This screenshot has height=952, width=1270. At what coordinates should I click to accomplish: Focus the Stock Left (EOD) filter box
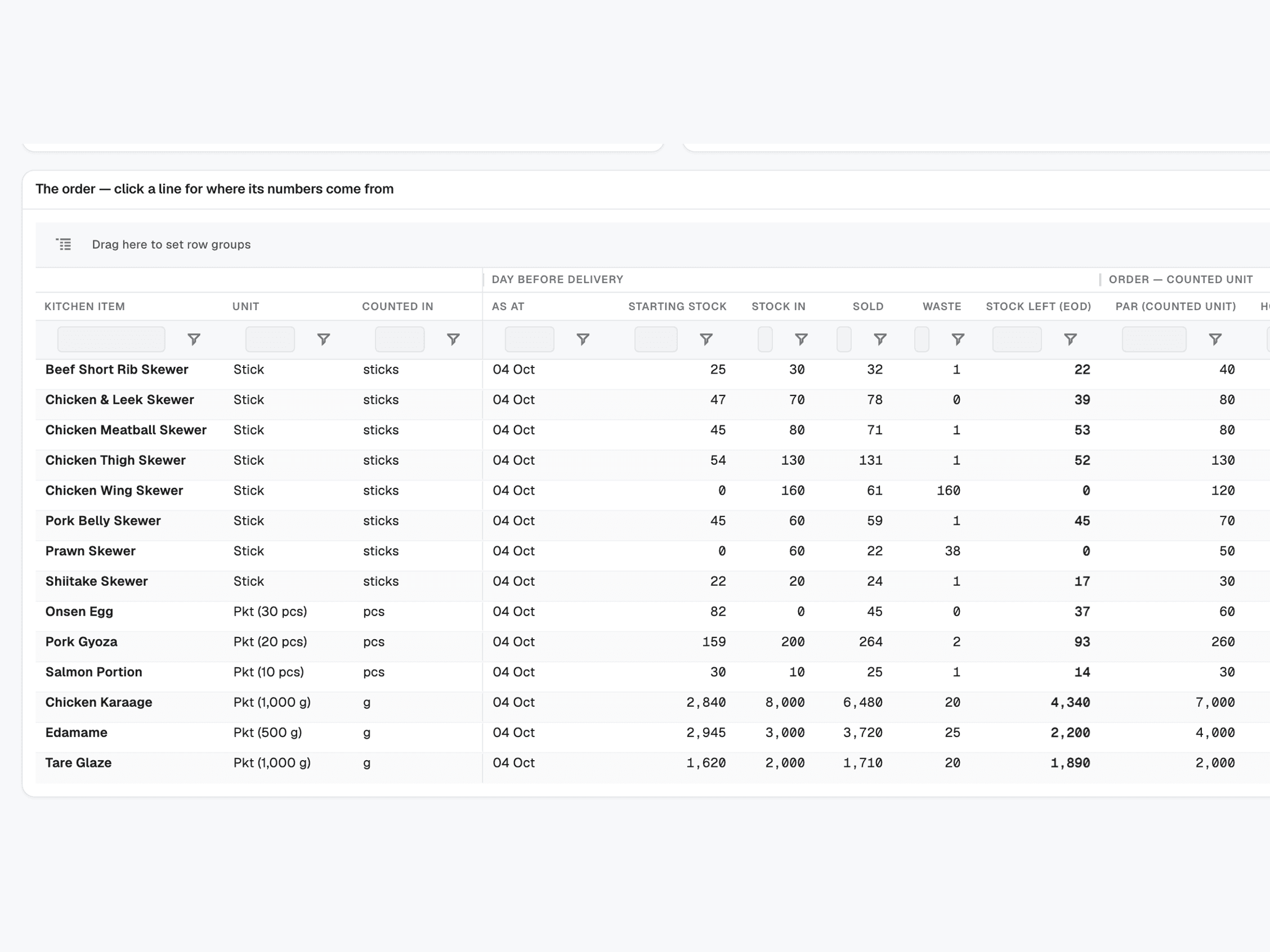click(x=1017, y=339)
